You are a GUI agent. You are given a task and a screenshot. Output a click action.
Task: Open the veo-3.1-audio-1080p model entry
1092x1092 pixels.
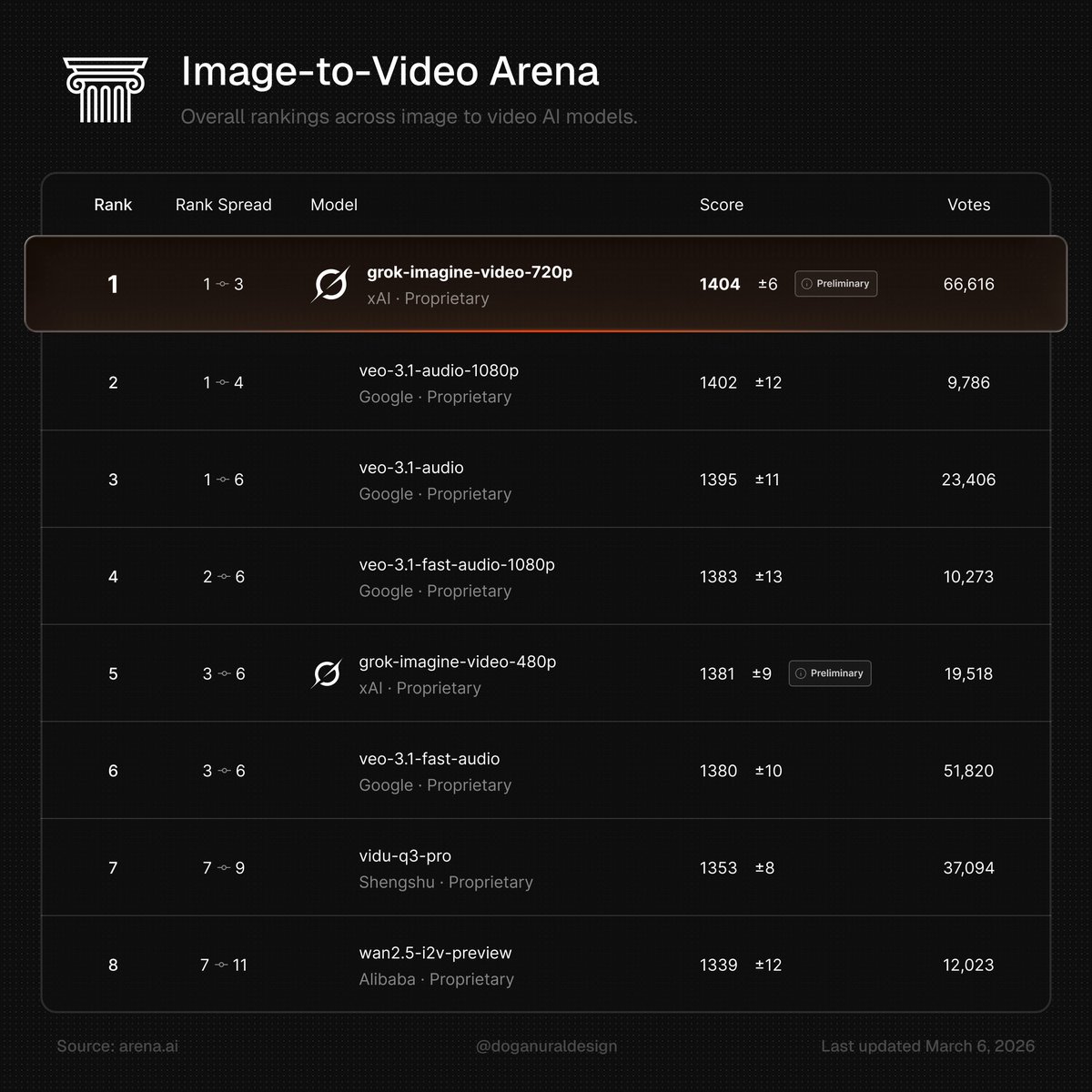439,371
